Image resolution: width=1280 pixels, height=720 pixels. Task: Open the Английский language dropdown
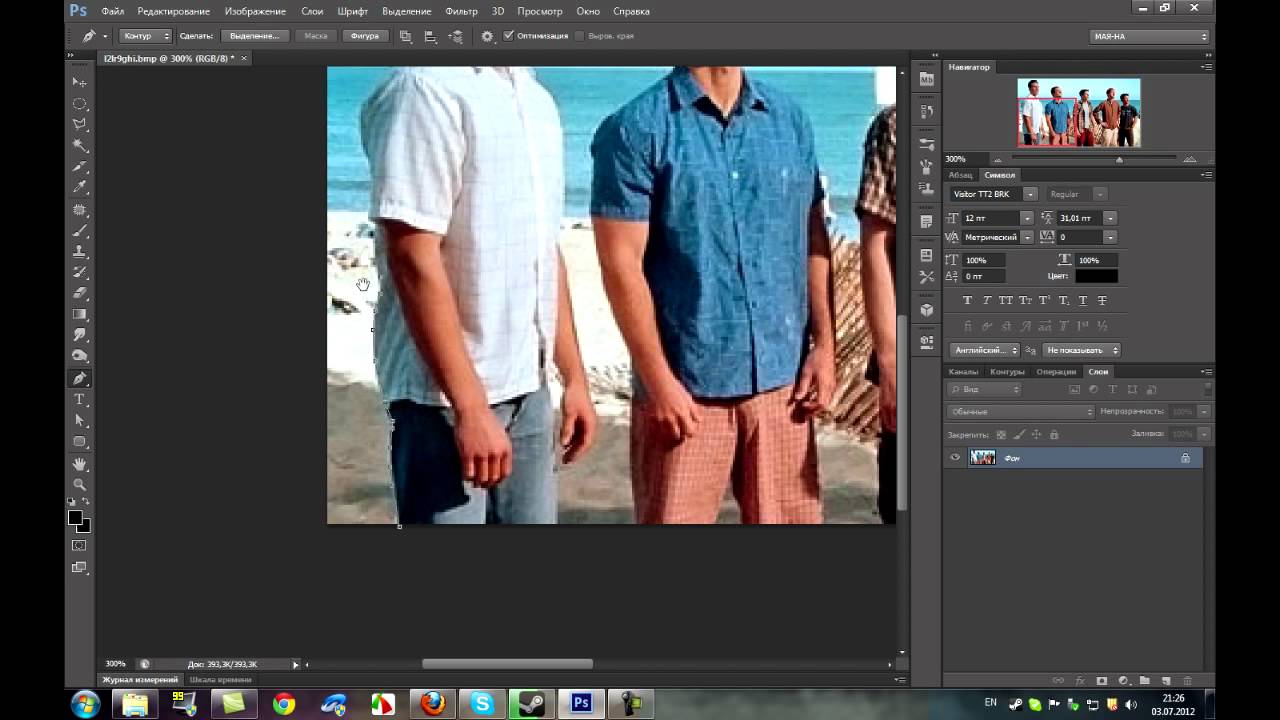point(984,350)
